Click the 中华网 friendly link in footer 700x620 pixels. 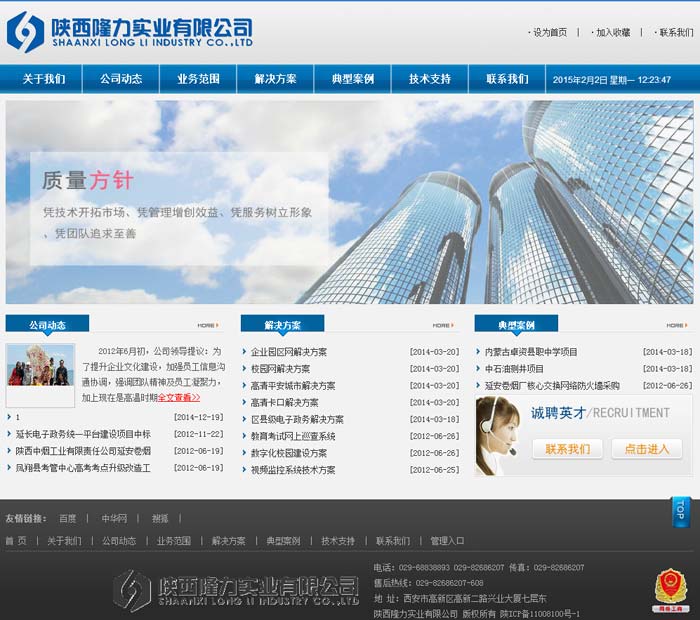point(114,518)
